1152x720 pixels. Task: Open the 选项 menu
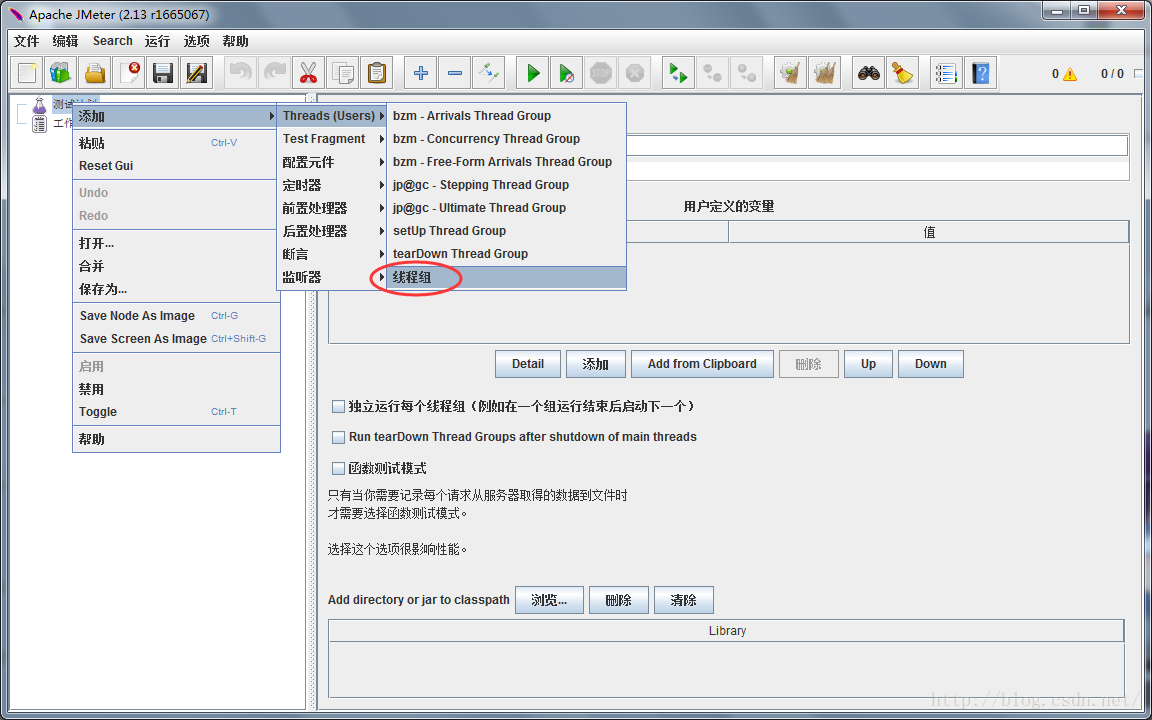(x=196, y=41)
